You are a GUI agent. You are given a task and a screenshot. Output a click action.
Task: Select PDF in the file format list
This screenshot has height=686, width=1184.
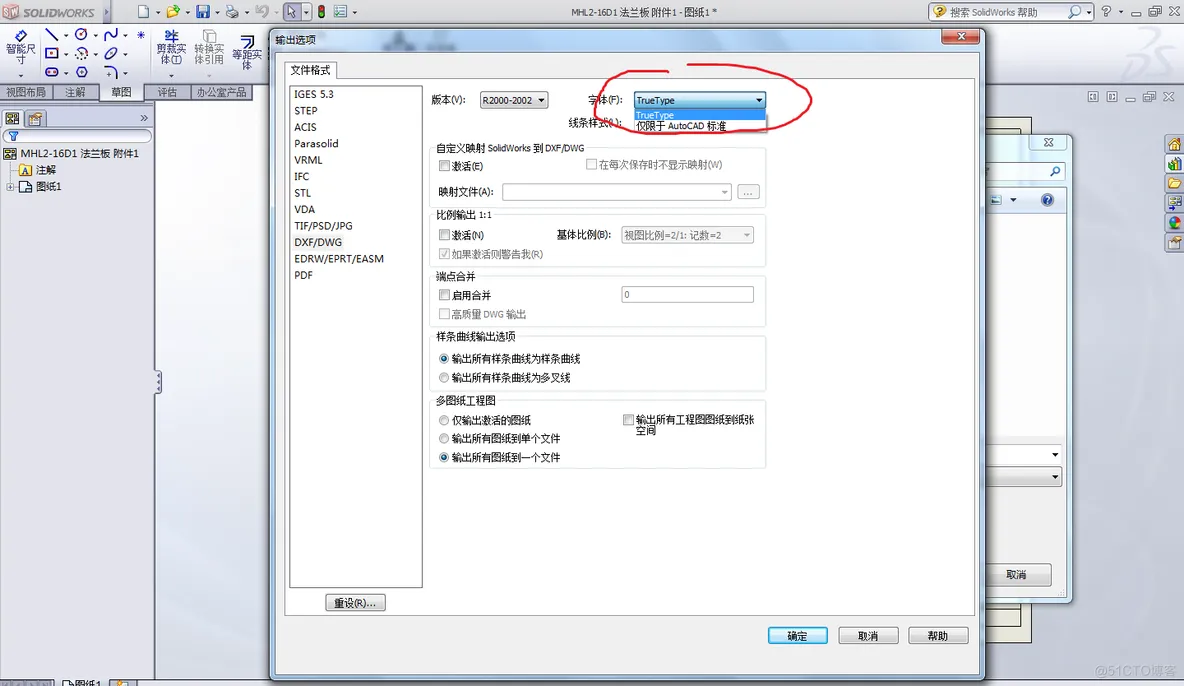point(304,275)
